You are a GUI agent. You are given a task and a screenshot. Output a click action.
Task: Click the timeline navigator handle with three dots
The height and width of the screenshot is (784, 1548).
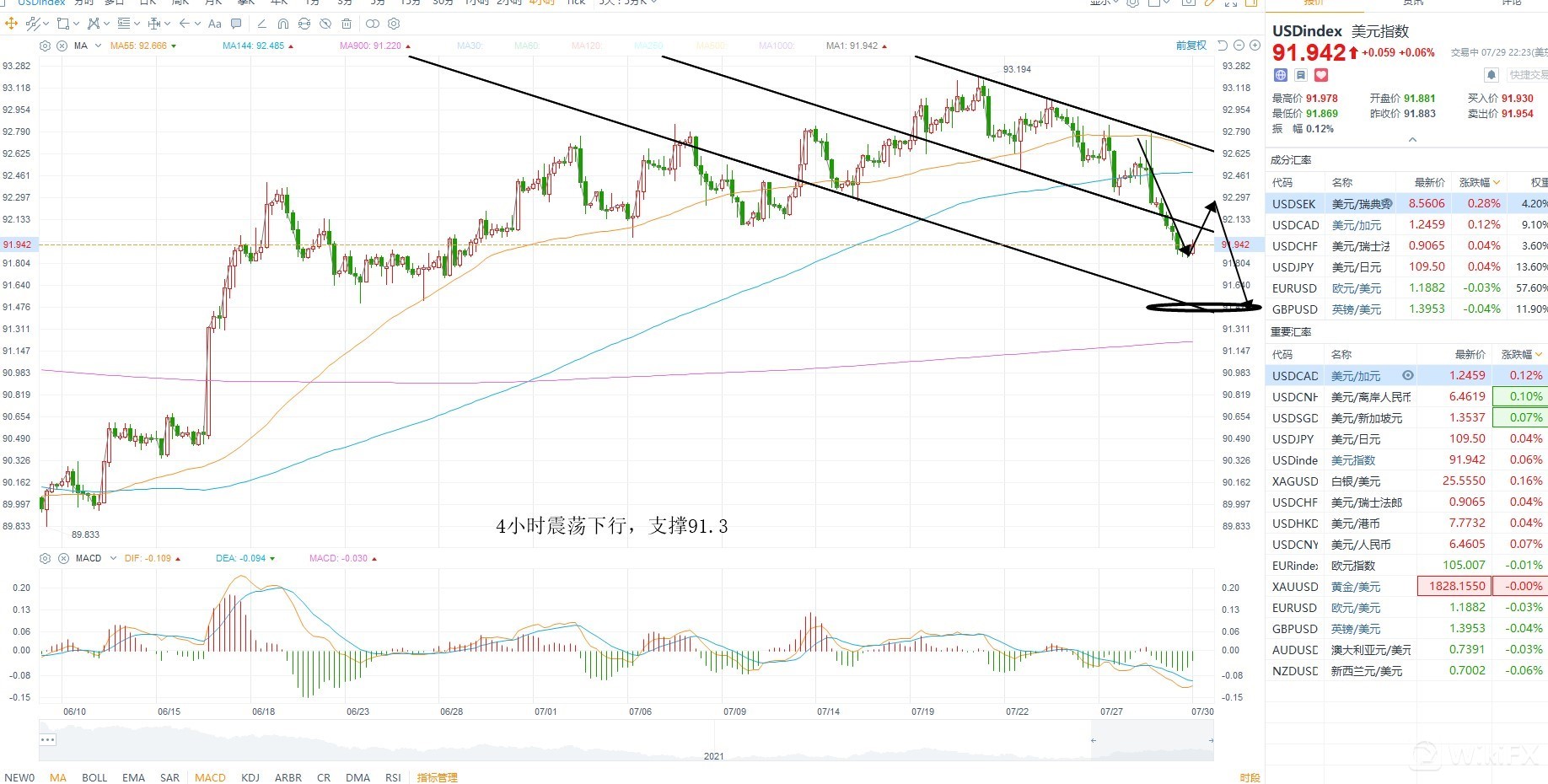coord(48,740)
